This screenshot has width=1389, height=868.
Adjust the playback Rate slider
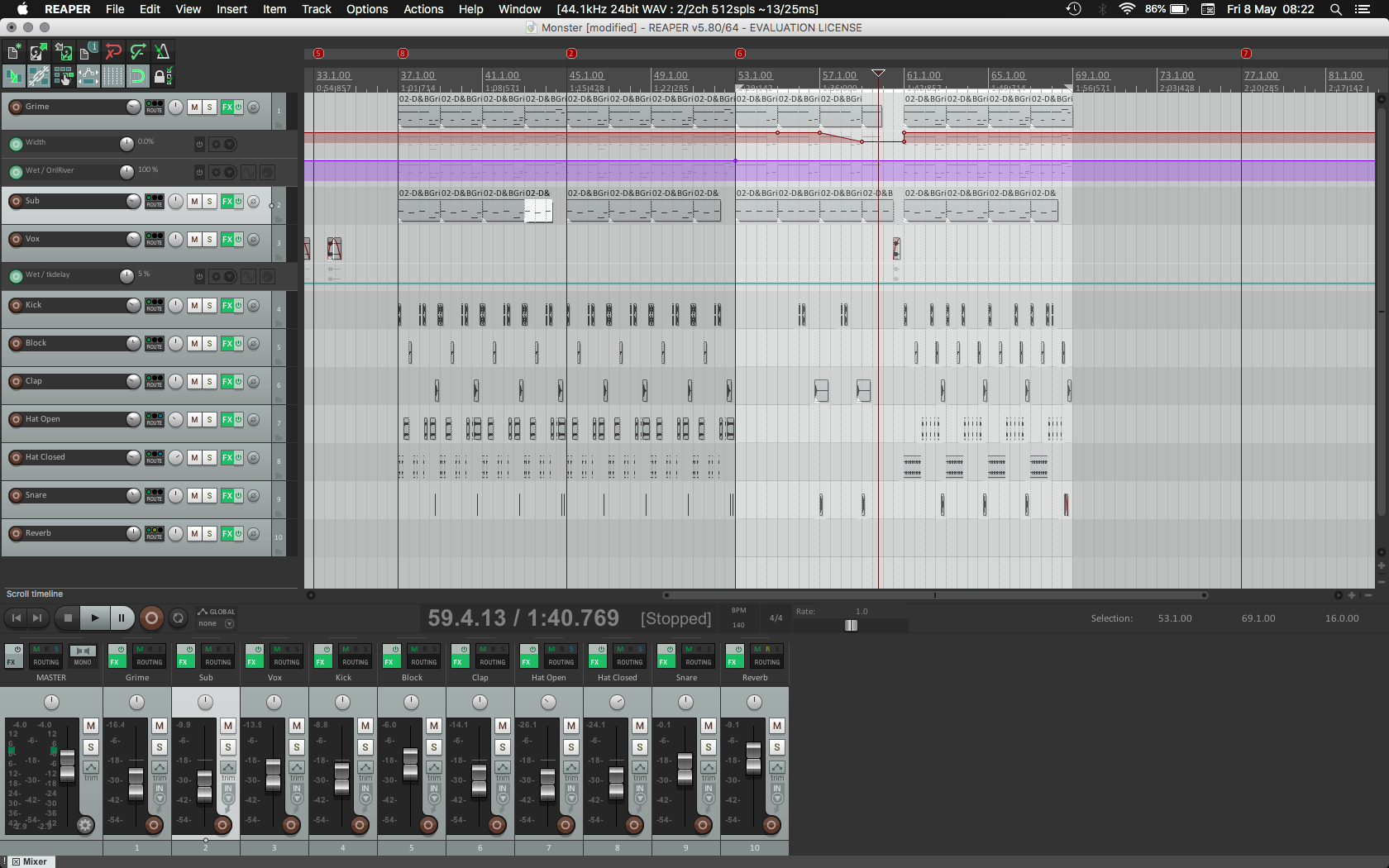point(851,626)
